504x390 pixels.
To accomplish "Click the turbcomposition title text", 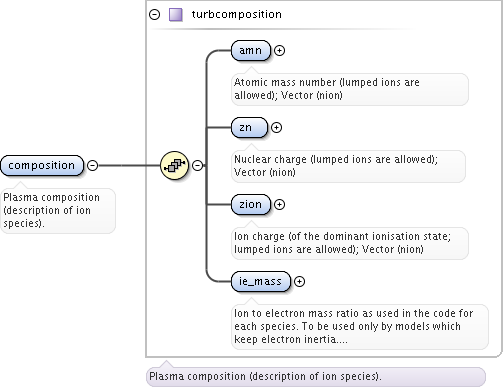I will (237, 14).
